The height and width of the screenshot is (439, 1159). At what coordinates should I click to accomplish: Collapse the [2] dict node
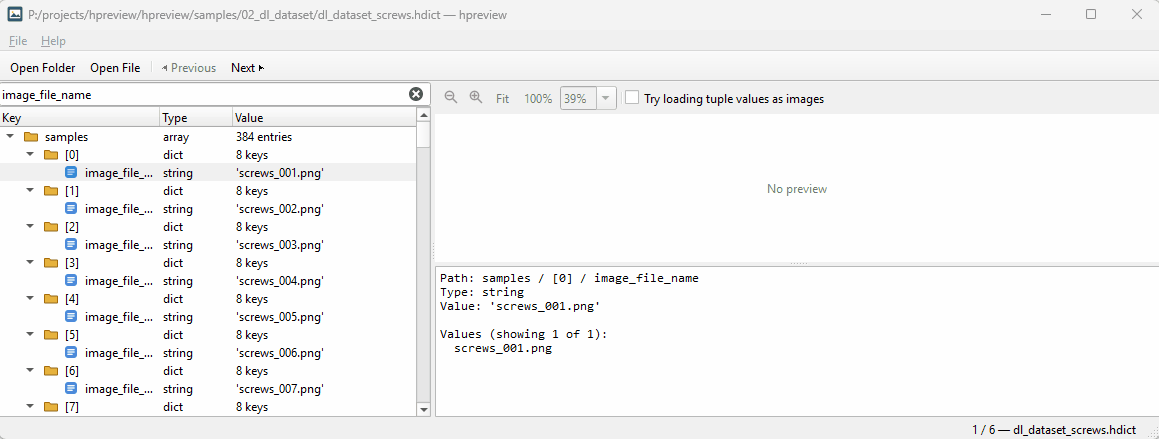coord(30,226)
